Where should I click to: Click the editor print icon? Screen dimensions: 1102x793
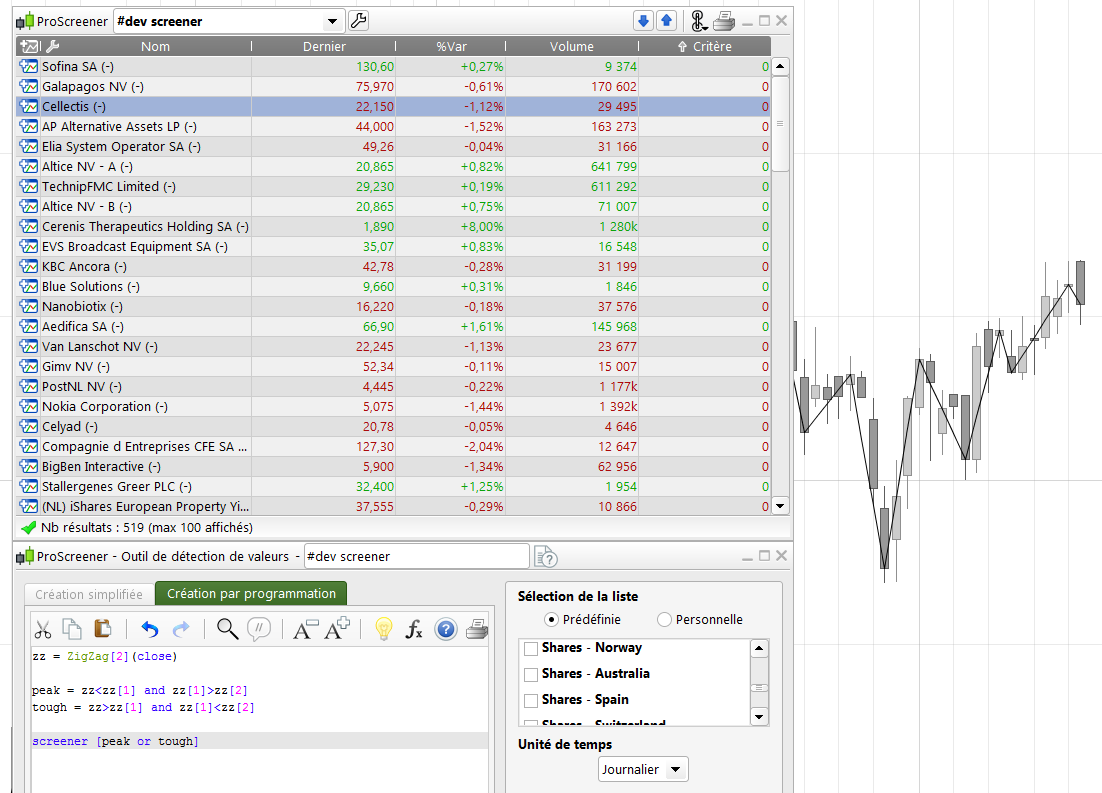(477, 629)
